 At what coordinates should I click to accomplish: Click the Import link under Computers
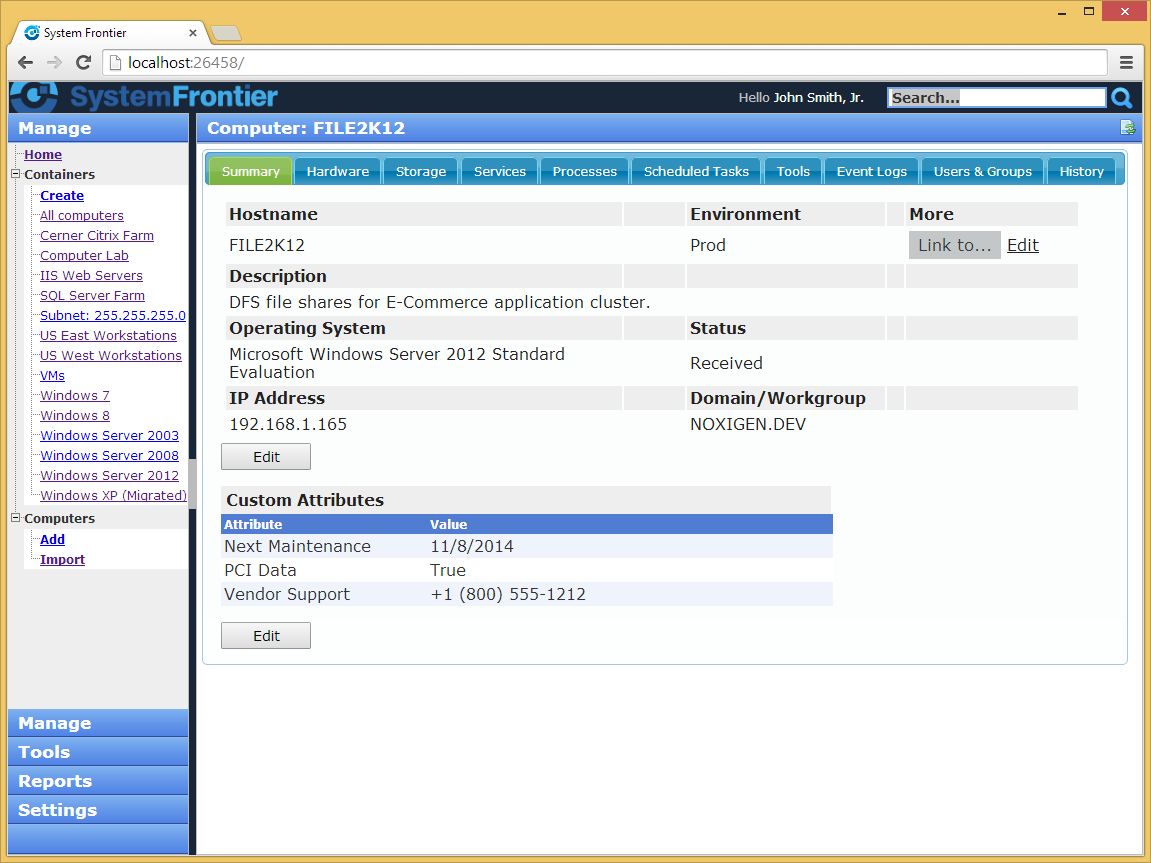click(x=62, y=559)
